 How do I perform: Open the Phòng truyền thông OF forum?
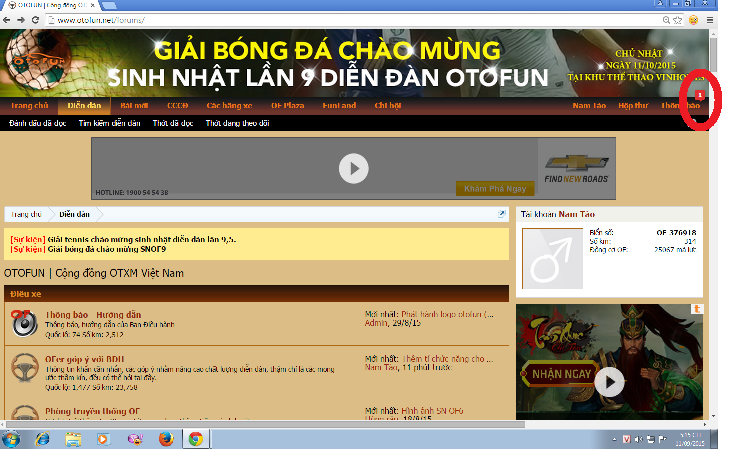92,411
